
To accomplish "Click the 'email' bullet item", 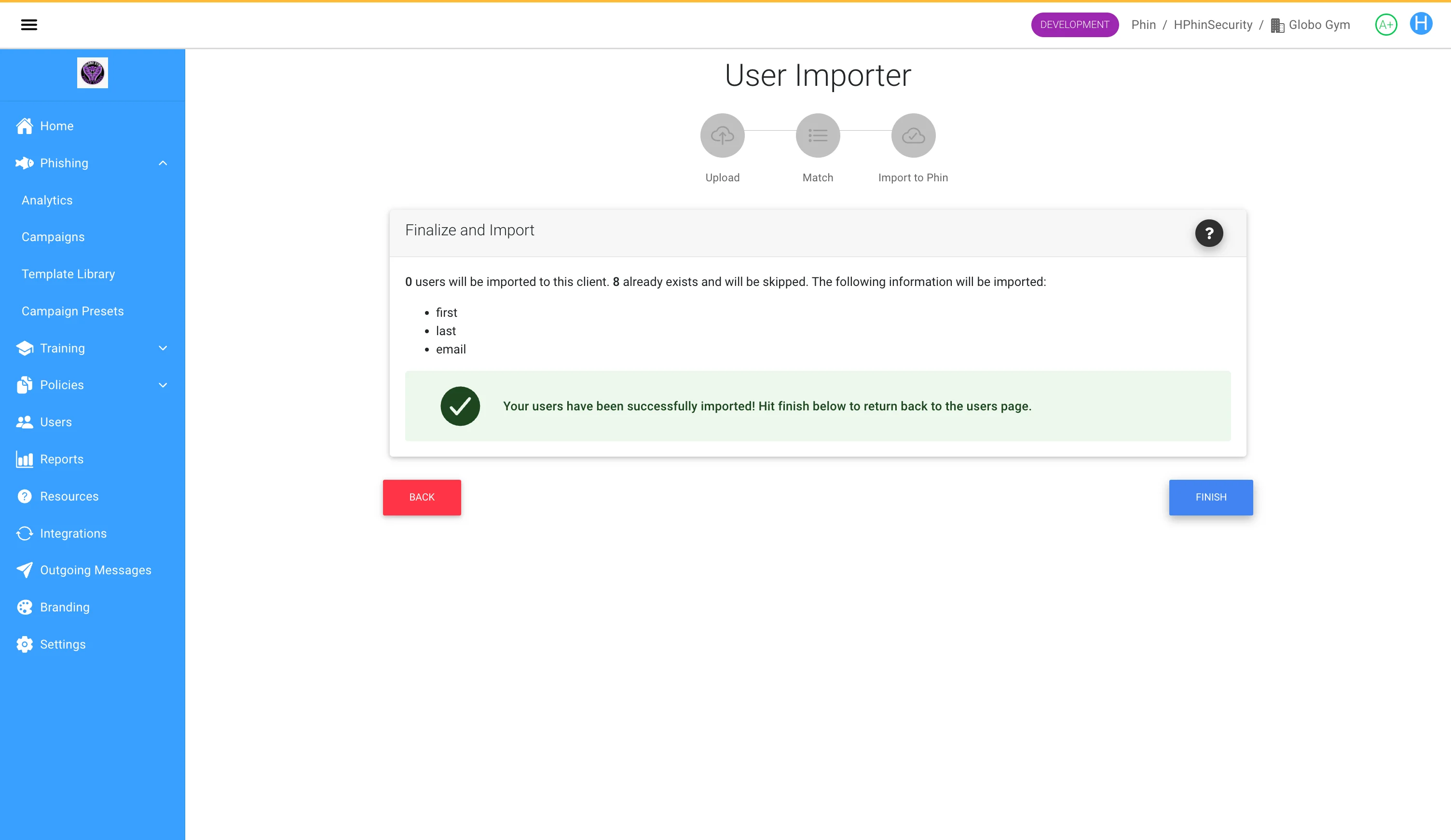I will coord(451,350).
